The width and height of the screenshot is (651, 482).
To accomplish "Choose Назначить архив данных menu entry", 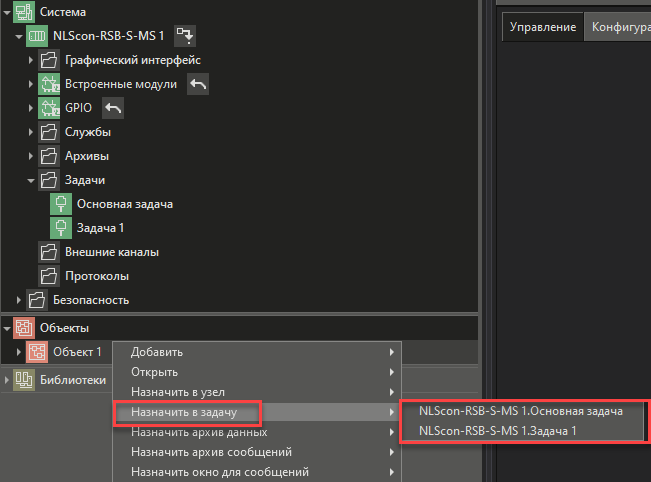I will point(257,432).
